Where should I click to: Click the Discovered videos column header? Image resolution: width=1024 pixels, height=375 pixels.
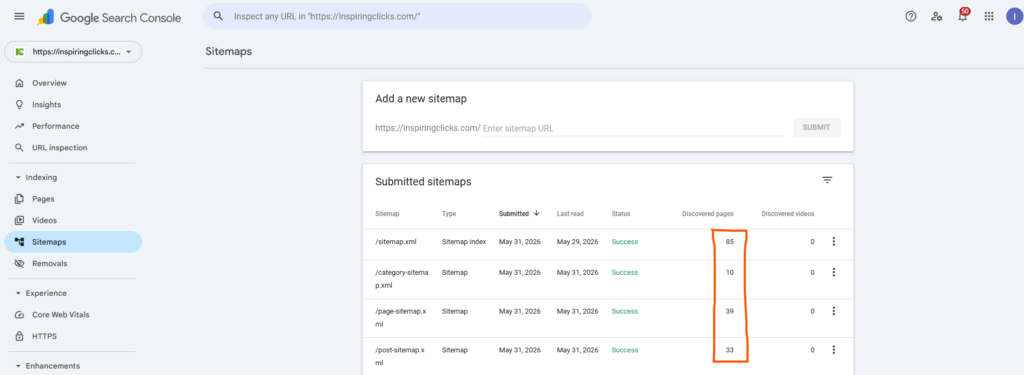788,214
